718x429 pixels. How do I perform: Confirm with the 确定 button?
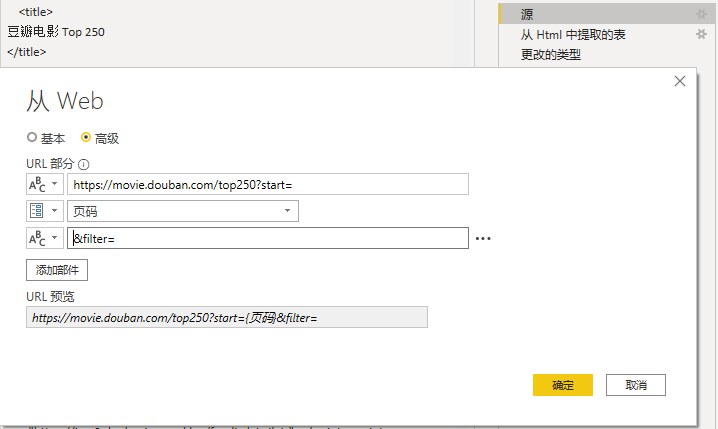[563, 385]
